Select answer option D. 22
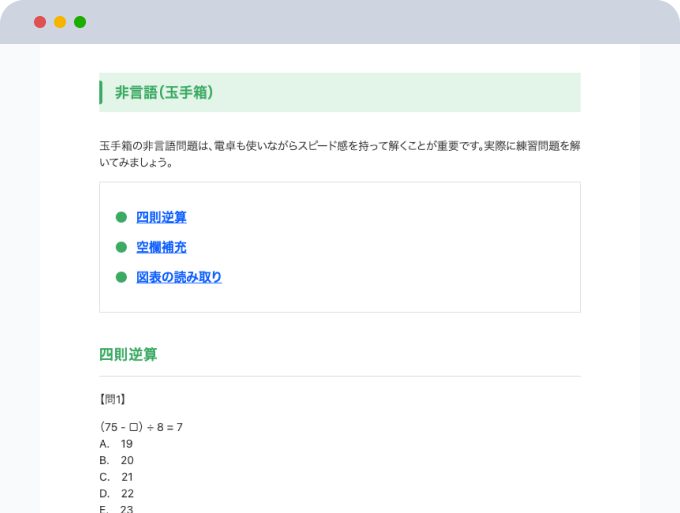Screen dimensions: 680x513 116,493
